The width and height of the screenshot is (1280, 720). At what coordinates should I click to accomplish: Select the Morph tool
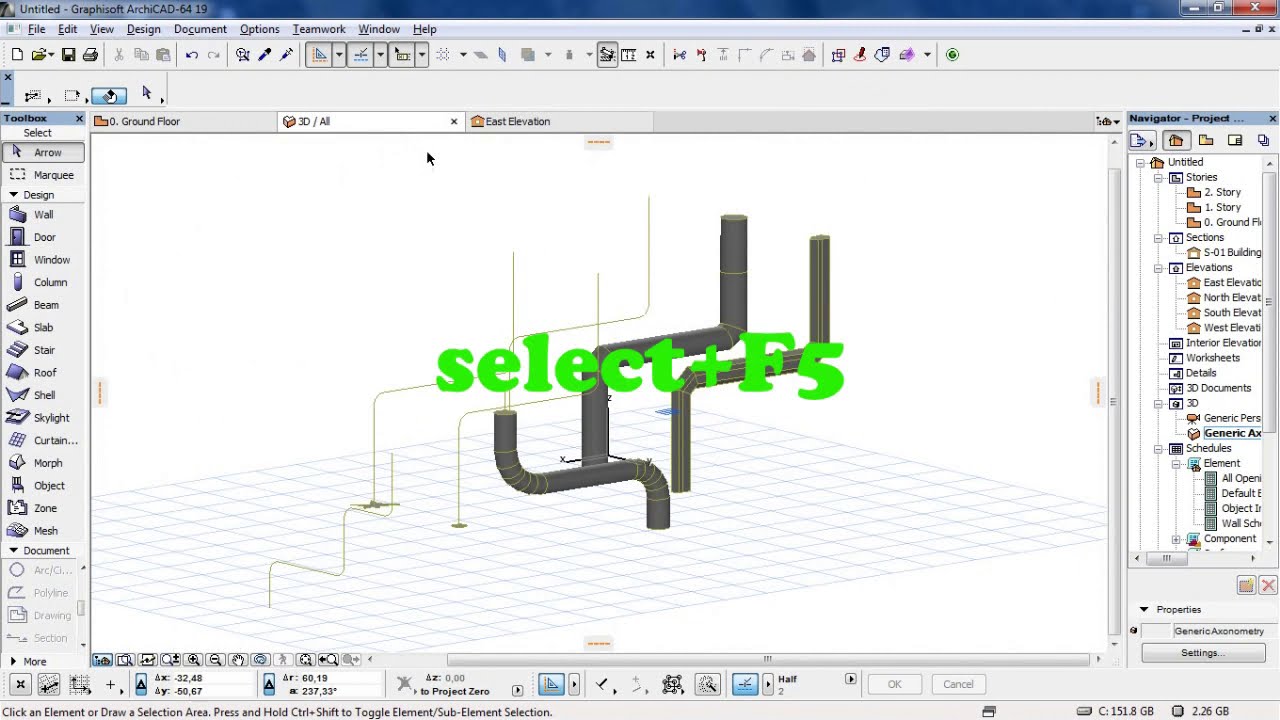pyautogui.click(x=42, y=463)
